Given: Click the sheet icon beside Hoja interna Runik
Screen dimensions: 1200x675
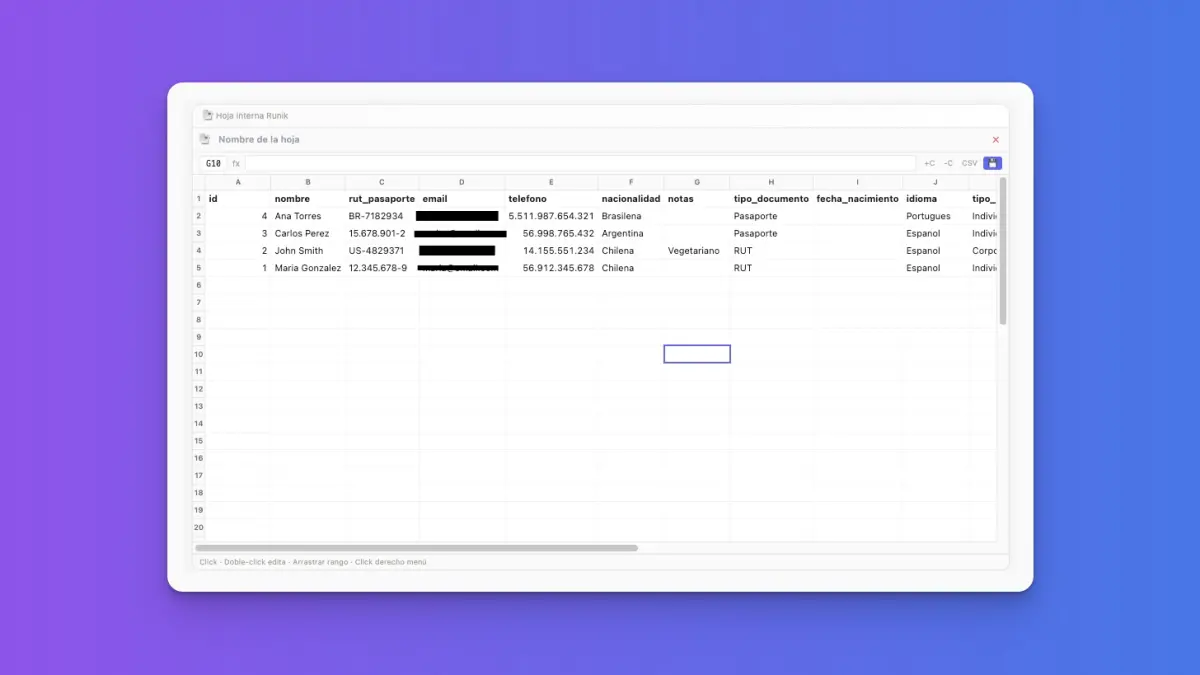Looking at the screenshot, I should pyautogui.click(x=208, y=116).
